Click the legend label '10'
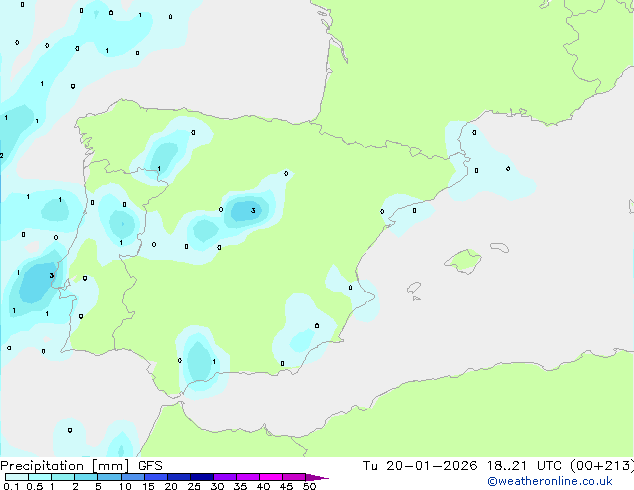 click(125, 486)
